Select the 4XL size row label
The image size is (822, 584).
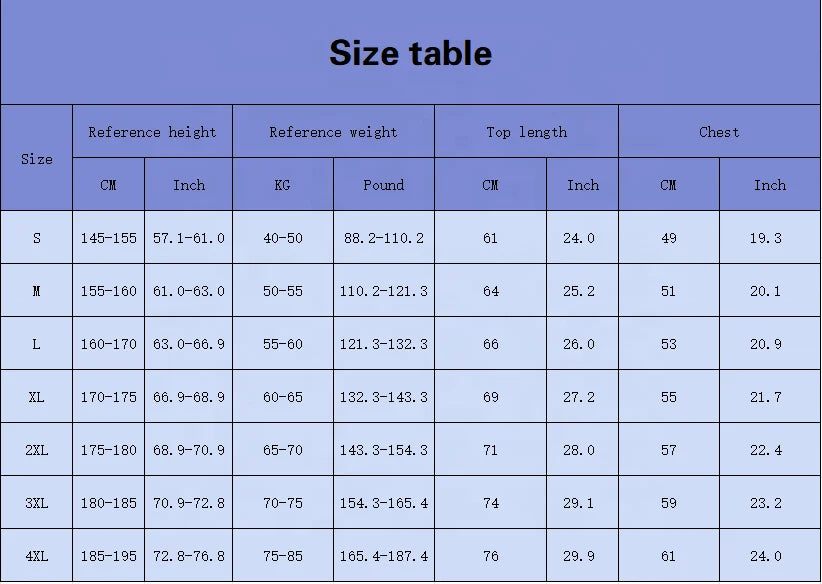point(37,556)
